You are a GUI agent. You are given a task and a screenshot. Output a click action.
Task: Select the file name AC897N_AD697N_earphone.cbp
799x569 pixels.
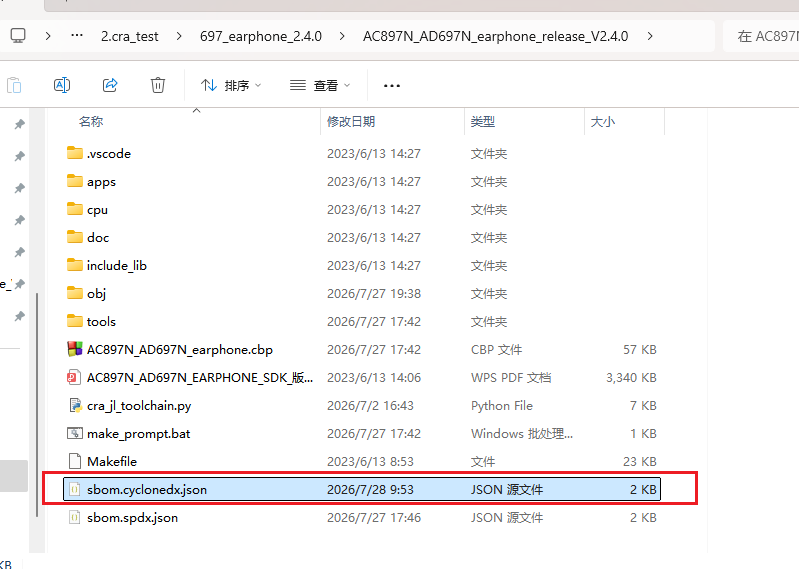point(180,350)
